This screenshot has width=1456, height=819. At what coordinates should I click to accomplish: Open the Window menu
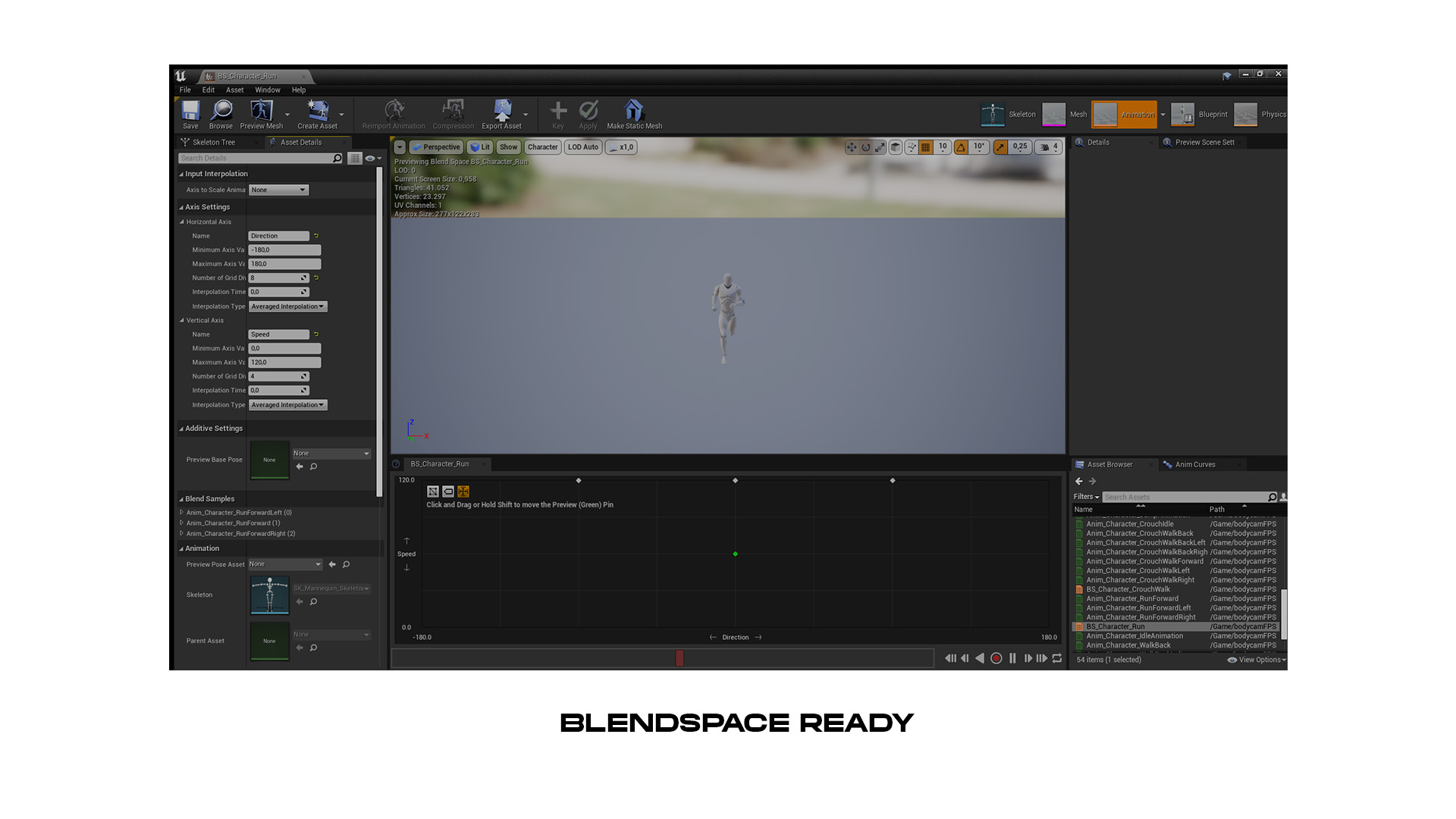(x=267, y=89)
